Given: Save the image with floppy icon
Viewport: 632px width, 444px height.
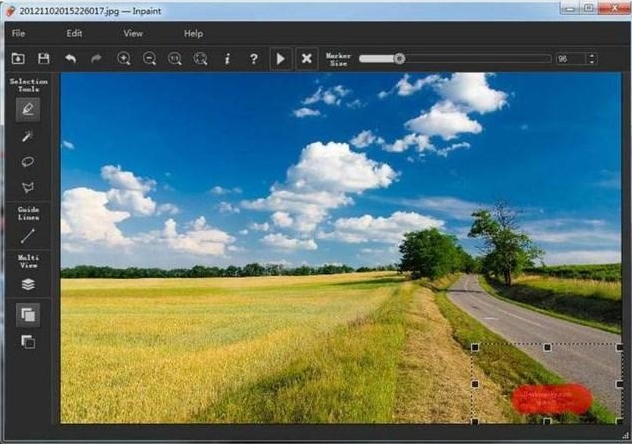Looking at the screenshot, I should point(44,59).
